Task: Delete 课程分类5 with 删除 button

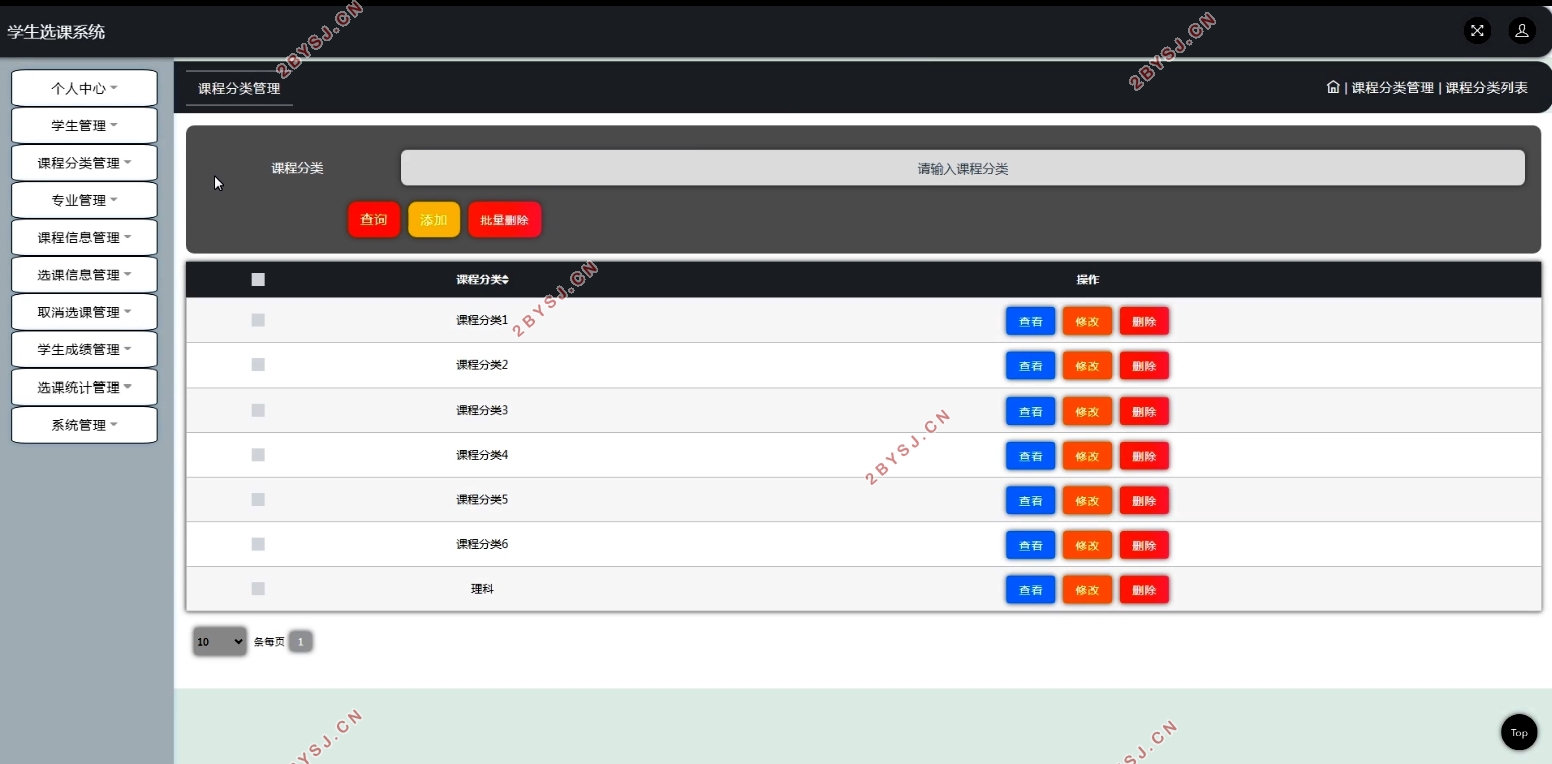Action: (x=1144, y=500)
